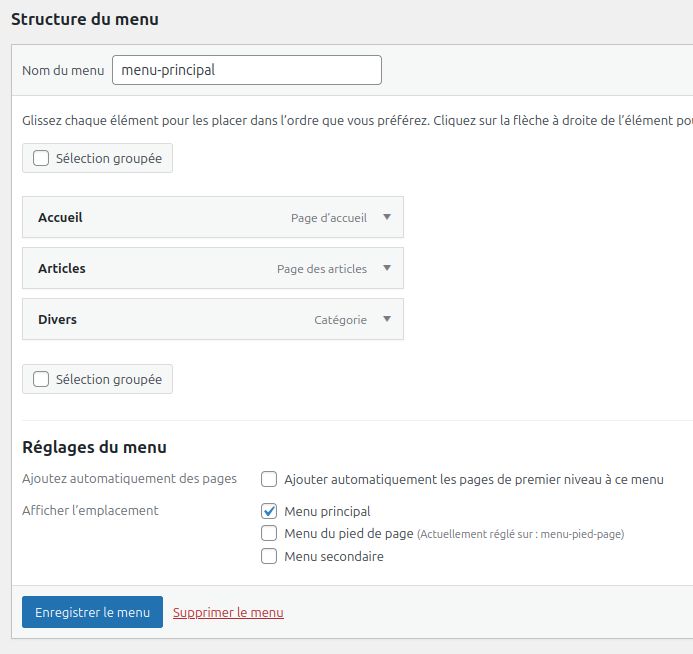Click the Nom du menu text field
Viewport: 693px width, 654px height.
(x=247, y=70)
